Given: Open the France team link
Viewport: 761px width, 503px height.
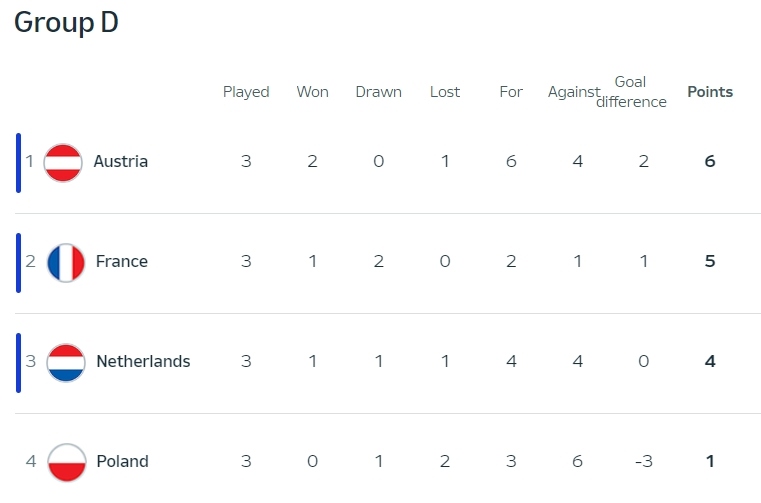Looking at the screenshot, I should click(121, 261).
